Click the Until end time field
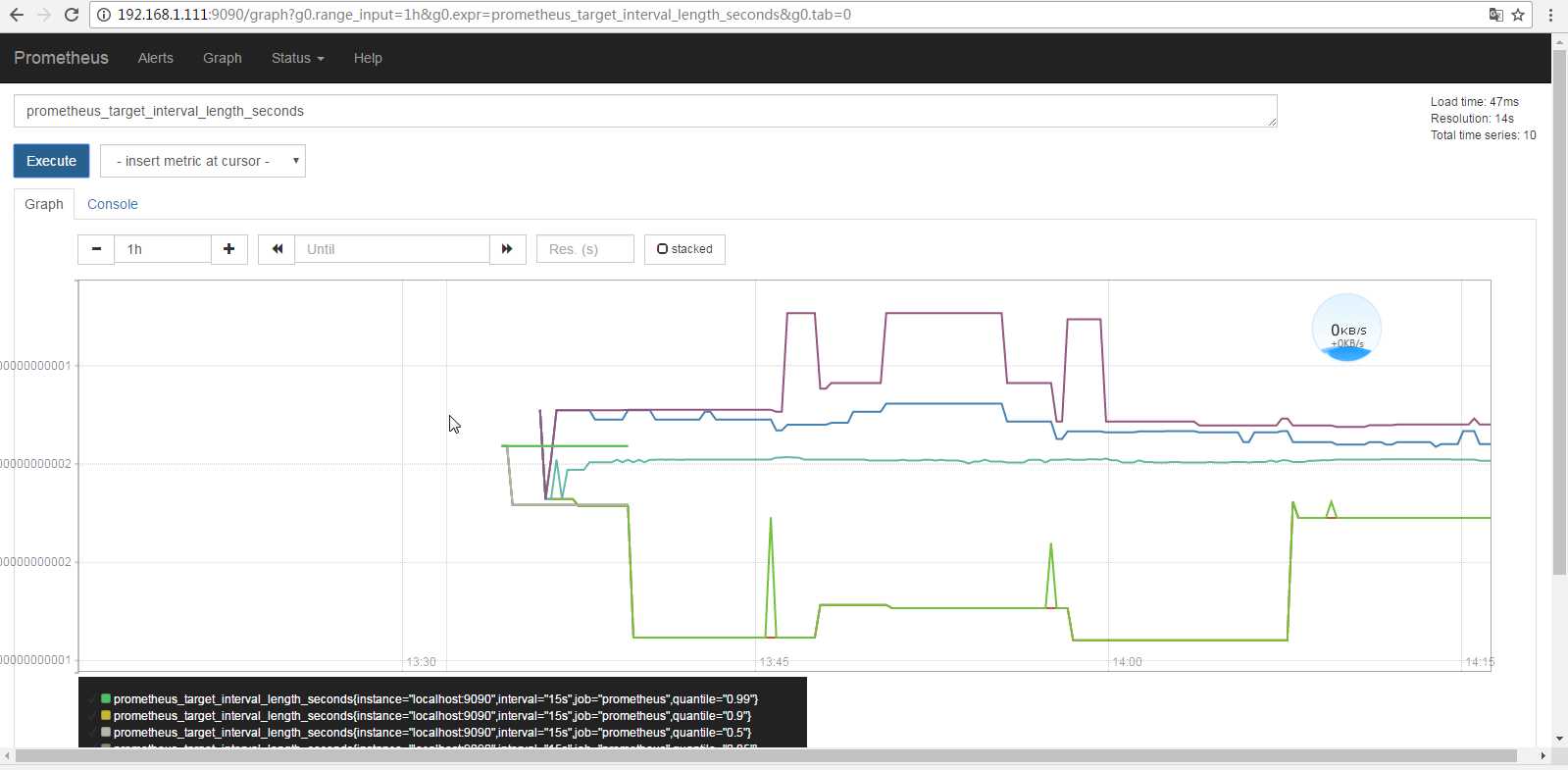The image size is (1568, 770). 392,249
